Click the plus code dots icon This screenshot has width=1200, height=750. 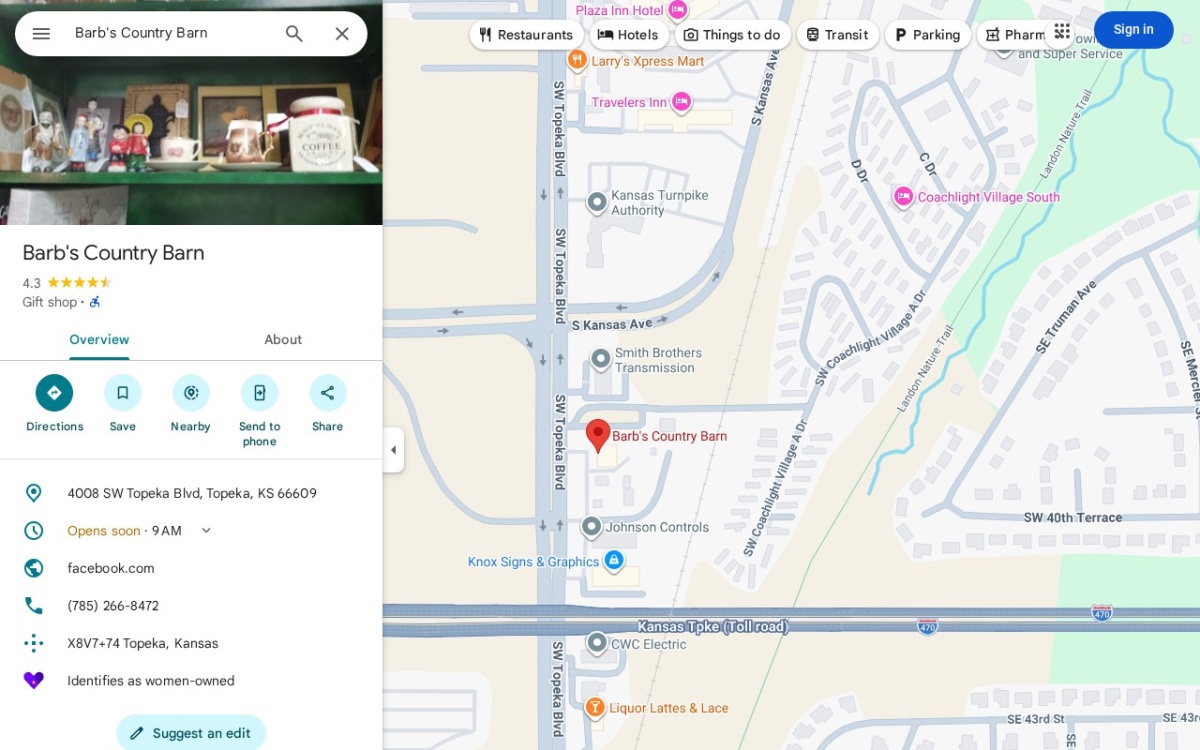click(34, 643)
